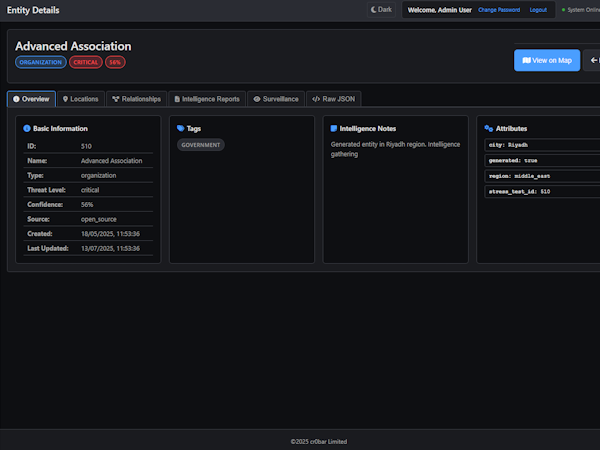Click the Name value Advanced Association in table
Image resolution: width=600 pixels, height=450 pixels.
click(111, 161)
